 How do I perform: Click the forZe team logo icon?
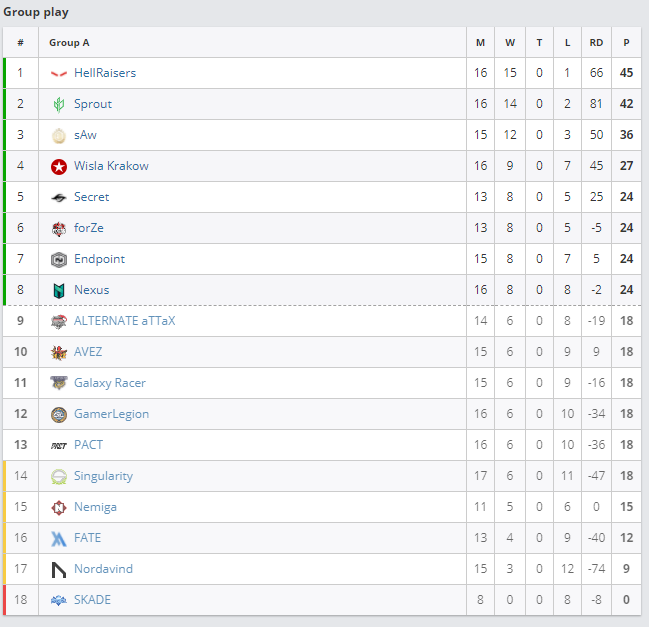pyautogui.click(x=59, y=228)
